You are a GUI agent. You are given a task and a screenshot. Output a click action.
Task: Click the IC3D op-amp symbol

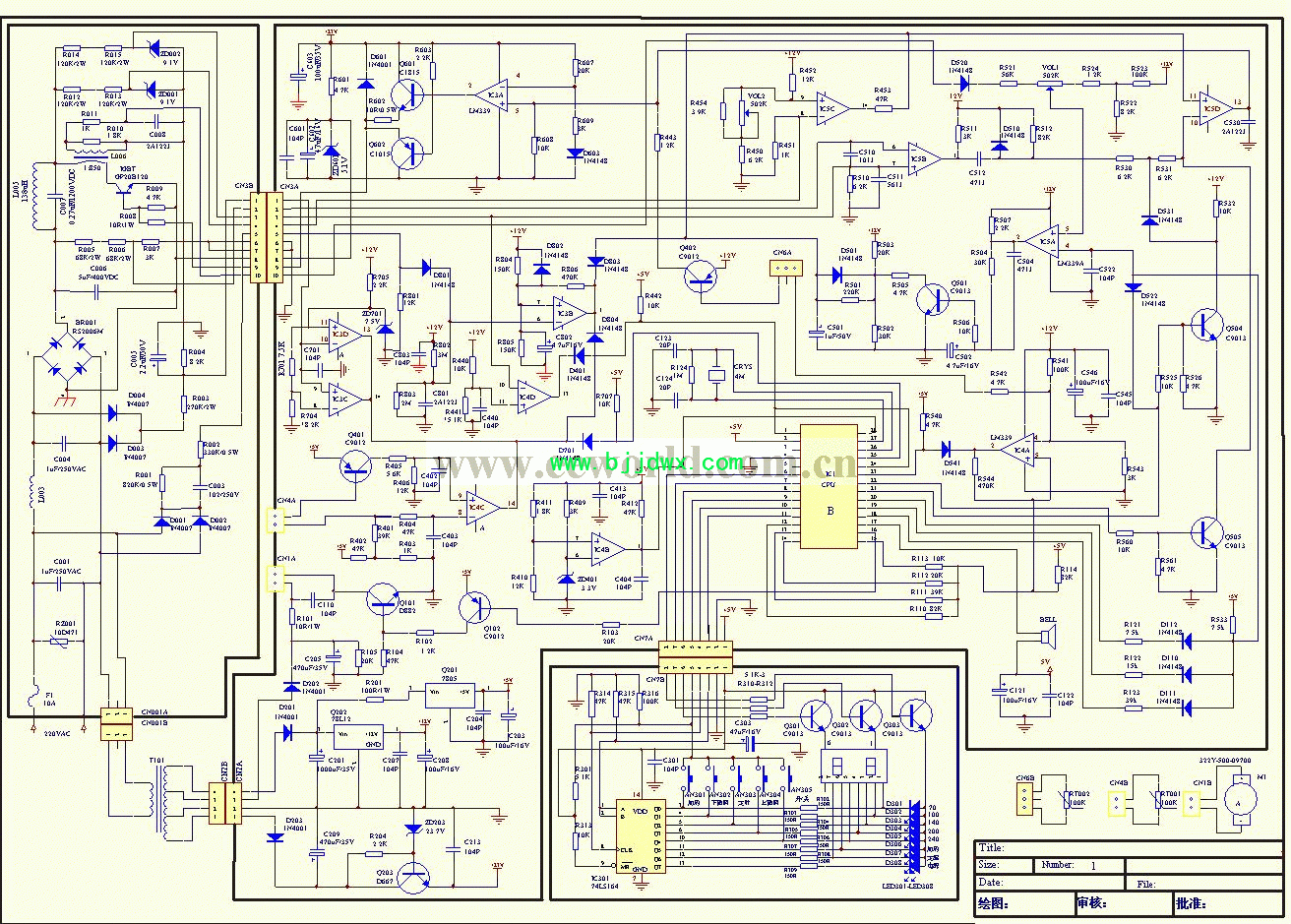345,334
